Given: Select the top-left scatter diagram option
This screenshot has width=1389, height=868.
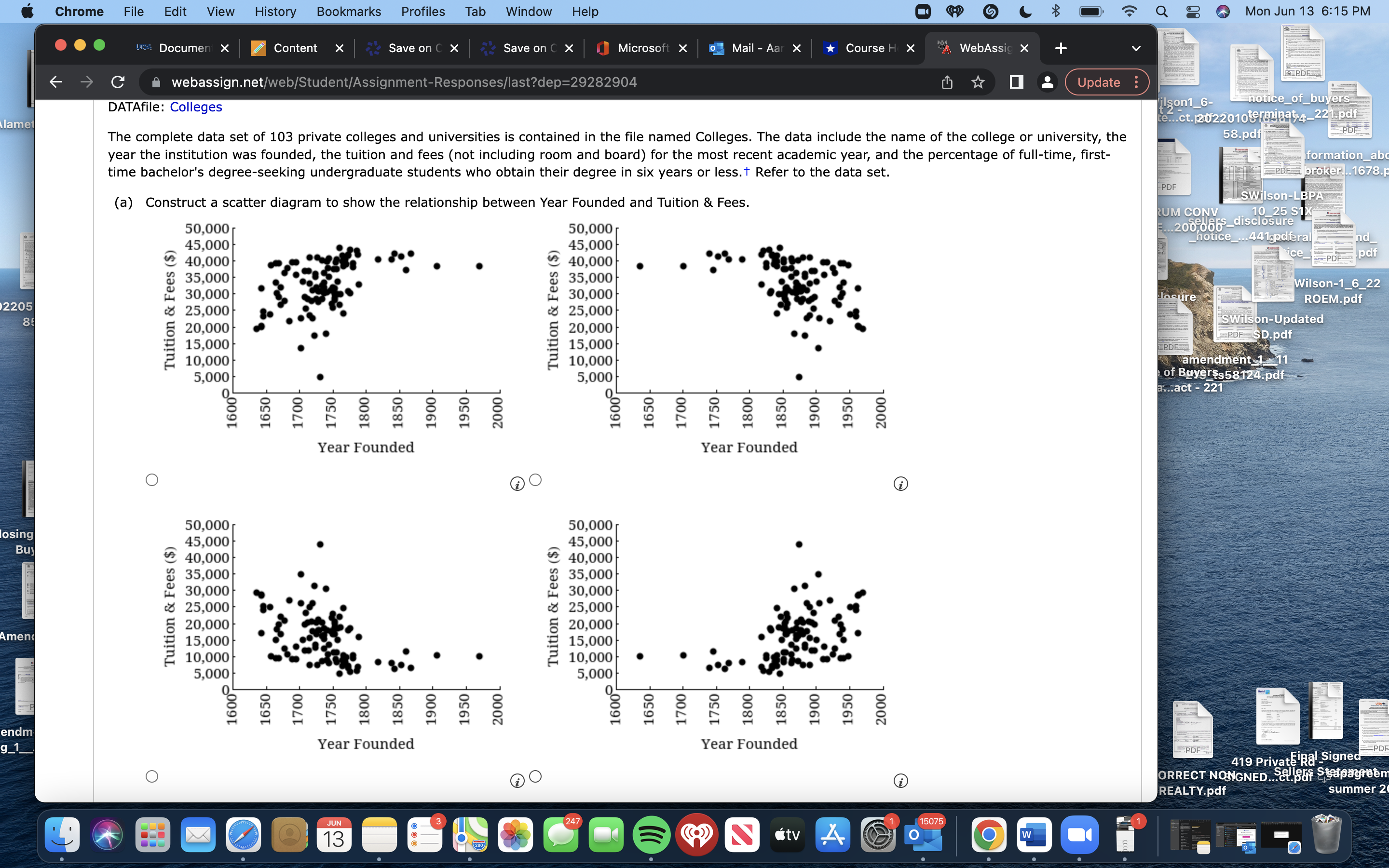Looking at the screenshot, I should click(151, 480).
